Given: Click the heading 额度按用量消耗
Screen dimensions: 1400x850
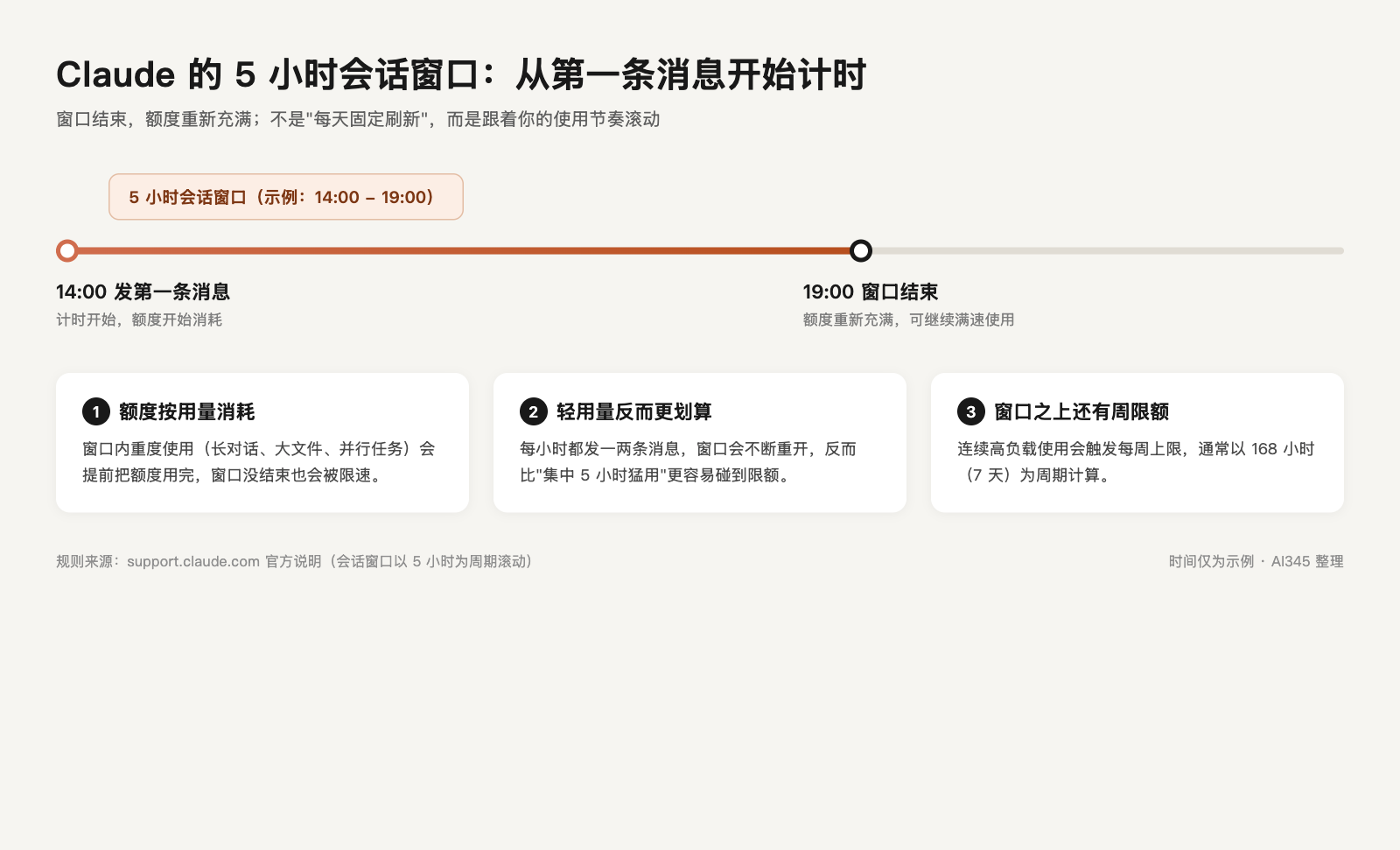Looking at the screenshot, I should point(186,411).
